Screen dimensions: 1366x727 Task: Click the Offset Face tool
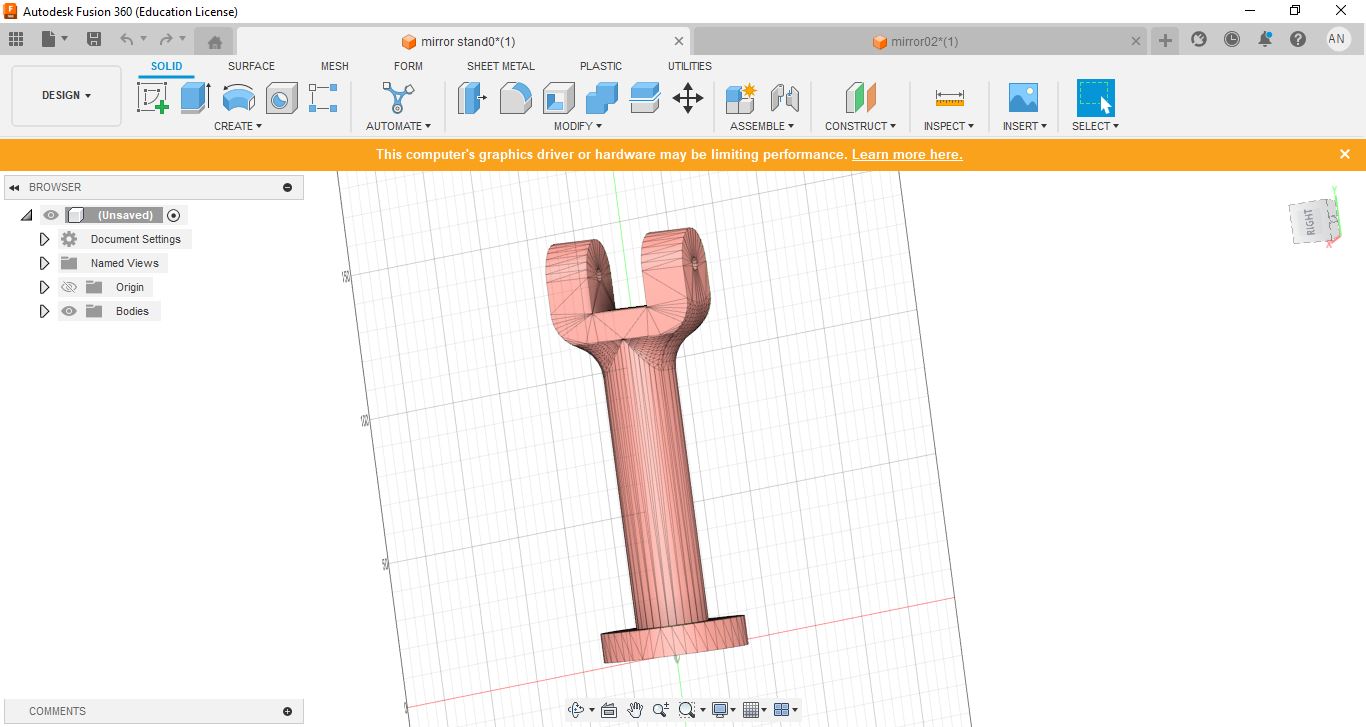[644, 98]
